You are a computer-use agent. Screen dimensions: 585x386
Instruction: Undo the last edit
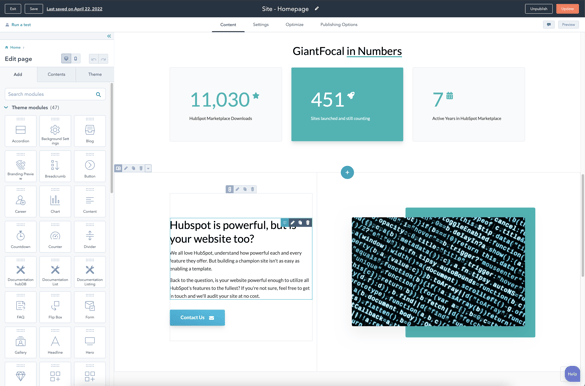(x=94, y=59)
